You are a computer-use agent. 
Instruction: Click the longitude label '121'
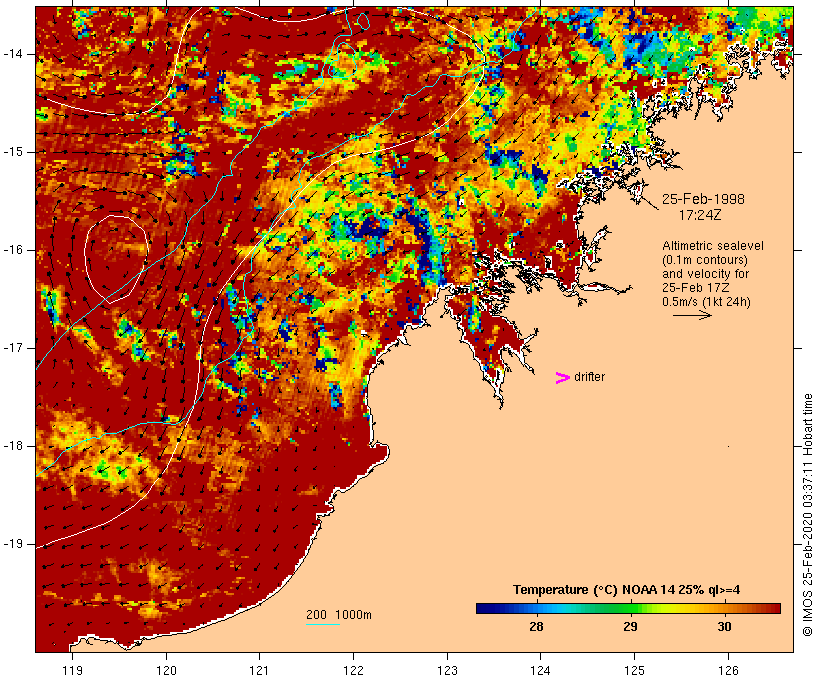[x=259, y=670]
